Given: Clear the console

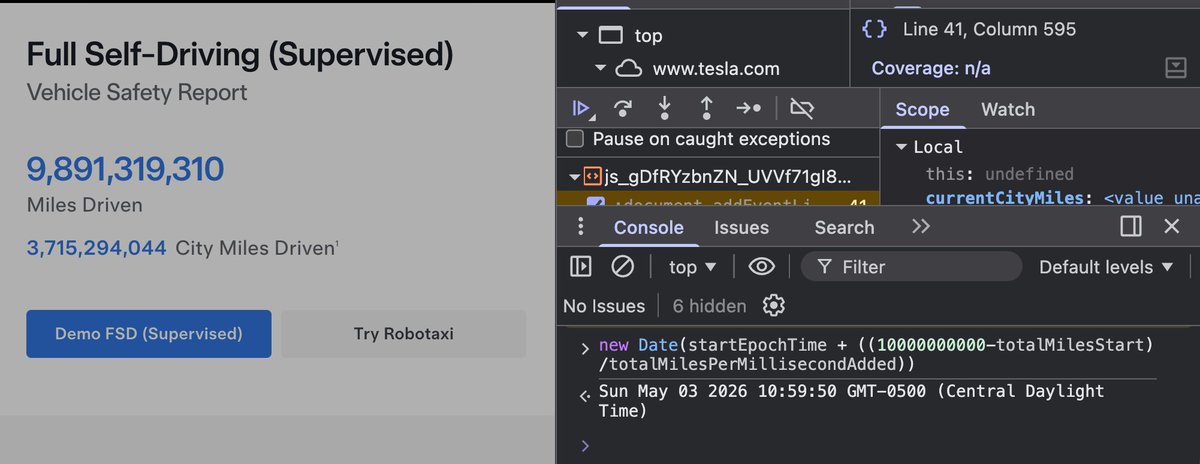Looking at the screenshot, I should coord(622,266).
